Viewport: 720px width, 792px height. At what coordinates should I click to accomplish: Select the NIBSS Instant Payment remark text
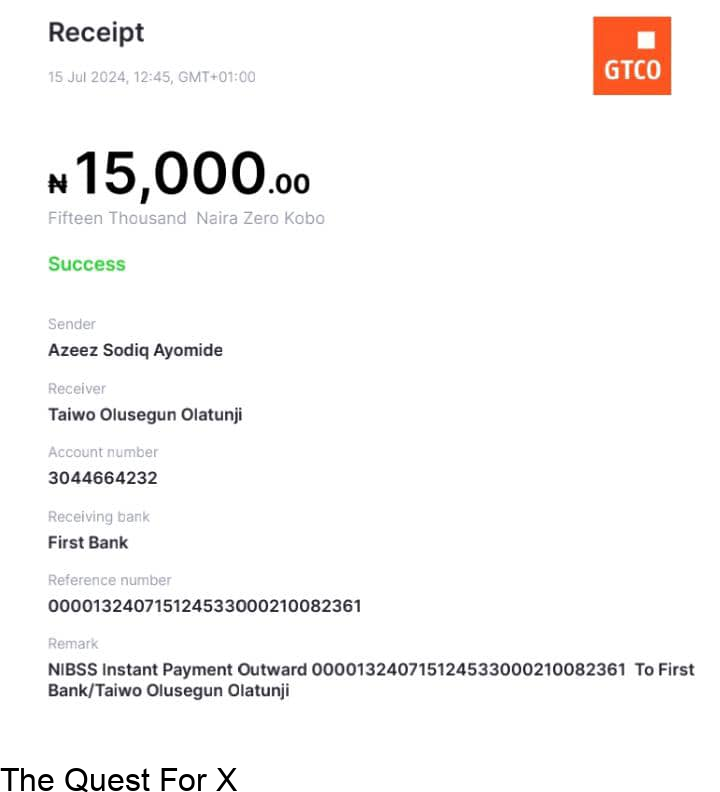point(371,680)
